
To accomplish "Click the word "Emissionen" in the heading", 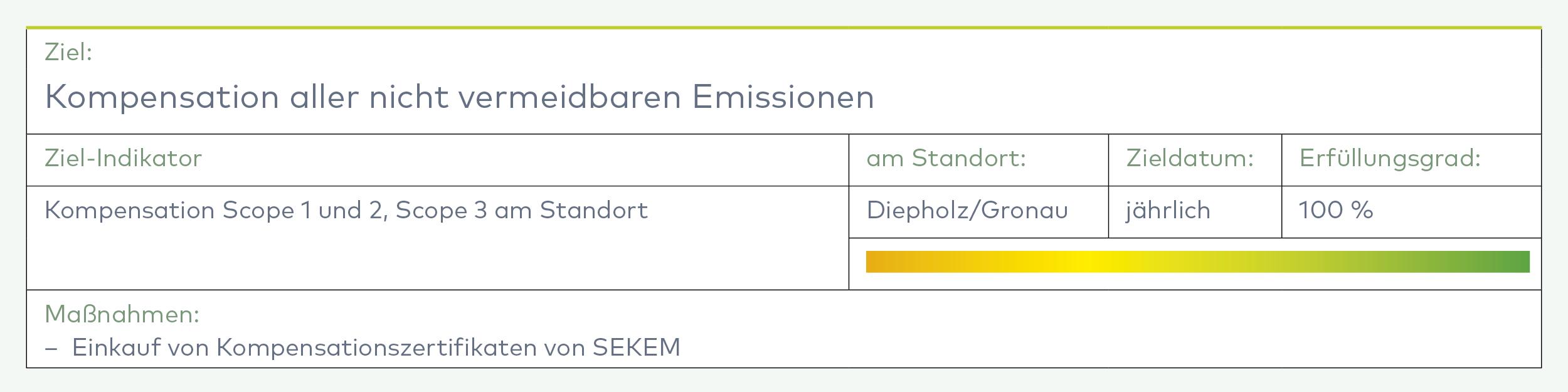I will pyautogui.click(x=783, y=97).
